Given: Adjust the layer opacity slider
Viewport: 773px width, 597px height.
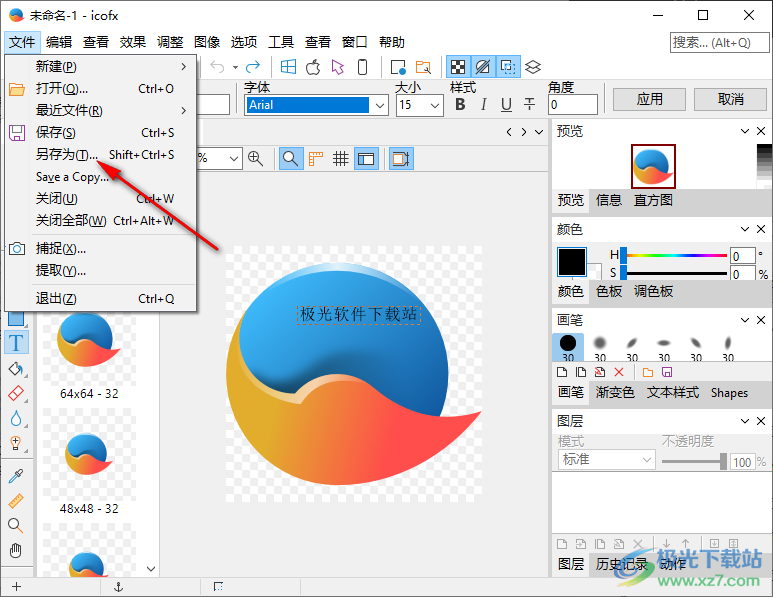Looking at the screenshot, I should point(694,462).
